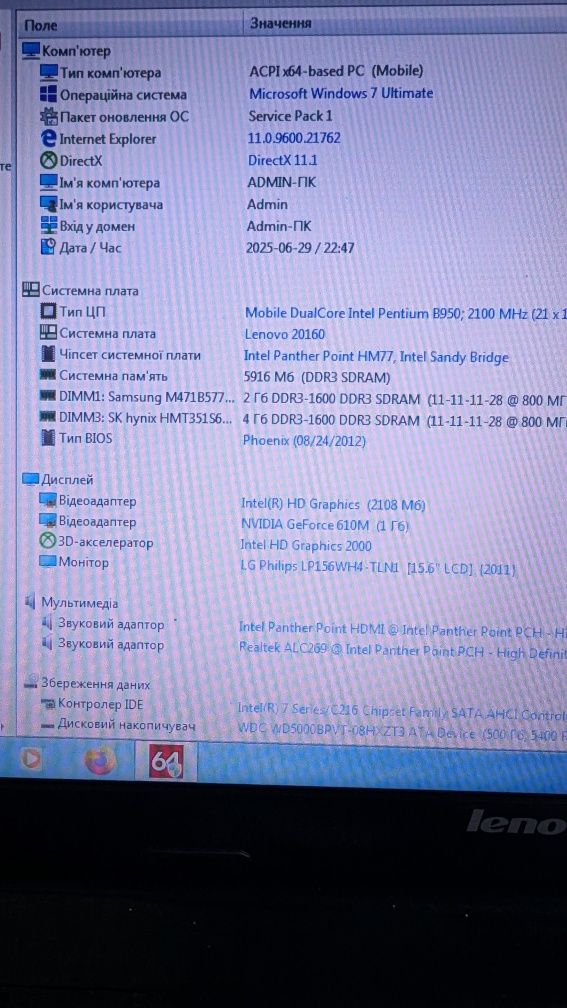Click the DIMM3 SK hynix memory icon
Image resolution: width=567 pixels, height=1008 pixels.
48,418
